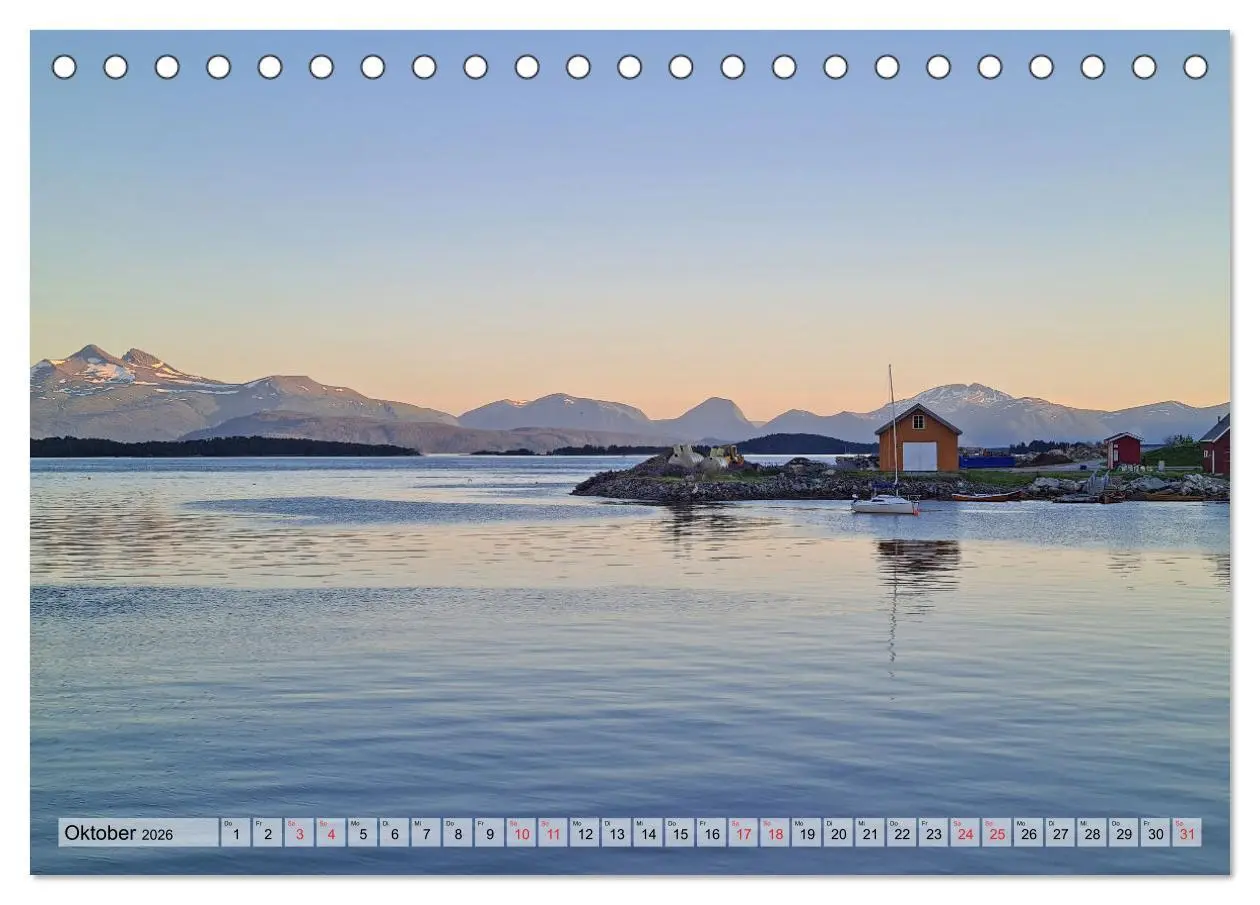This screenshot has height=905, width=1260.
Task: Select day 15 (Do) cell
Action: (x=680, y=833)
